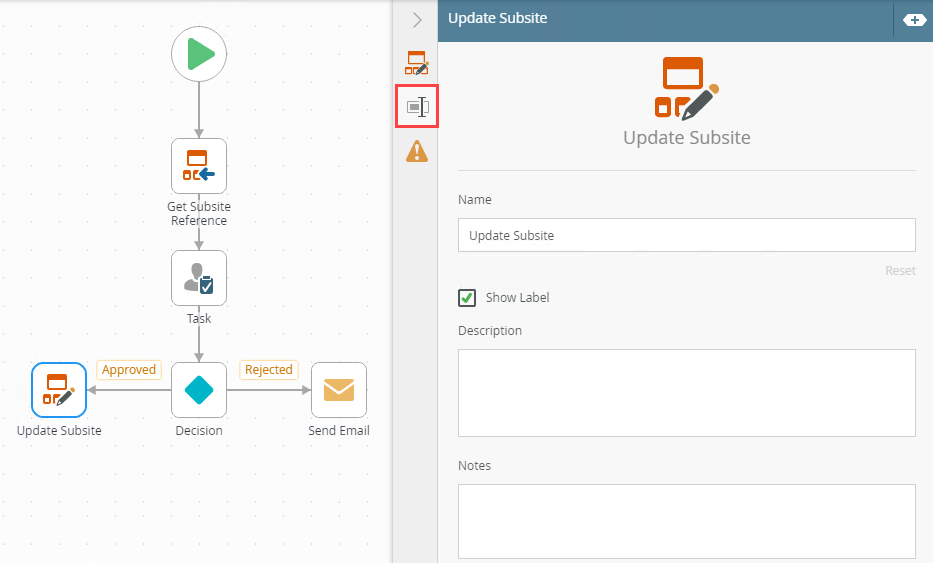The height and width of the screenshot is (563, 933).
Task: Select the Decision diamond step
Action: pyautogui.click(x=199, y=390)
